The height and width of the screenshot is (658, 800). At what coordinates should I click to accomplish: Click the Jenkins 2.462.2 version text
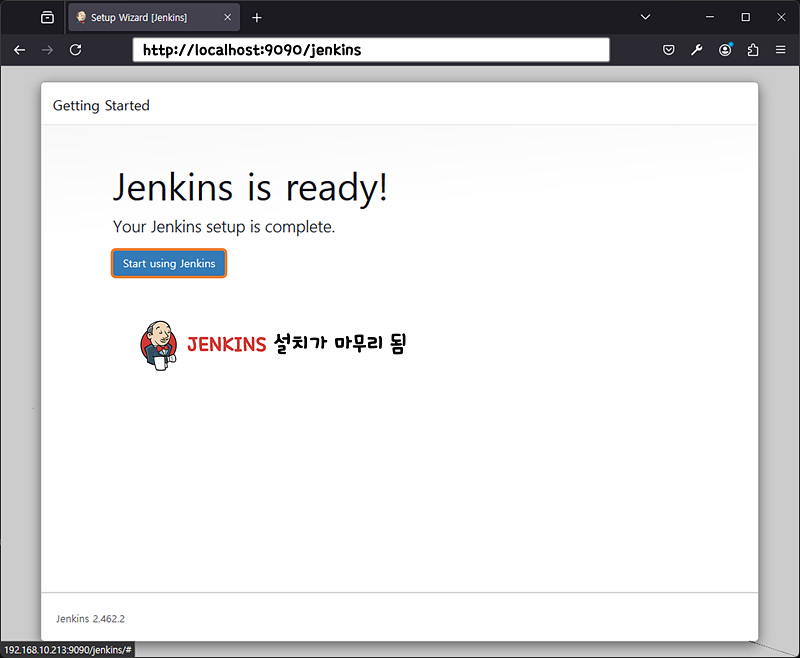pos(90,619)
